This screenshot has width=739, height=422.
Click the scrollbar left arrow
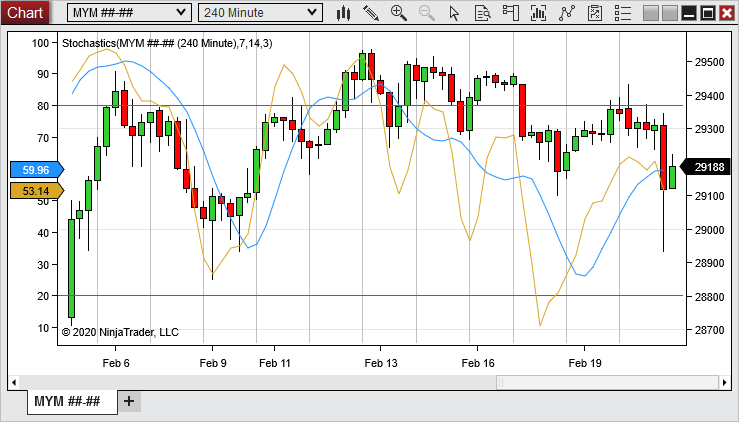[x=14, y=382]
